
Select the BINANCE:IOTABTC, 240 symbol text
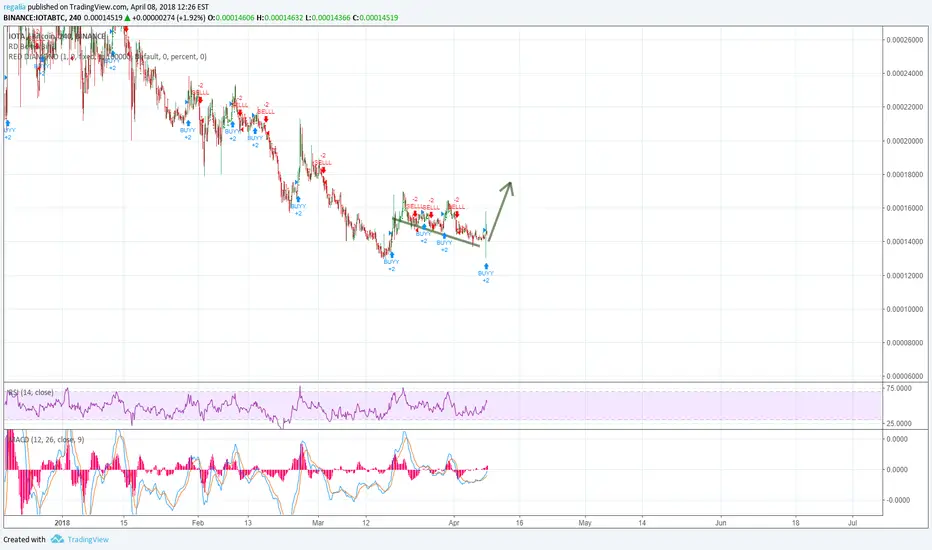click(42, 18)
